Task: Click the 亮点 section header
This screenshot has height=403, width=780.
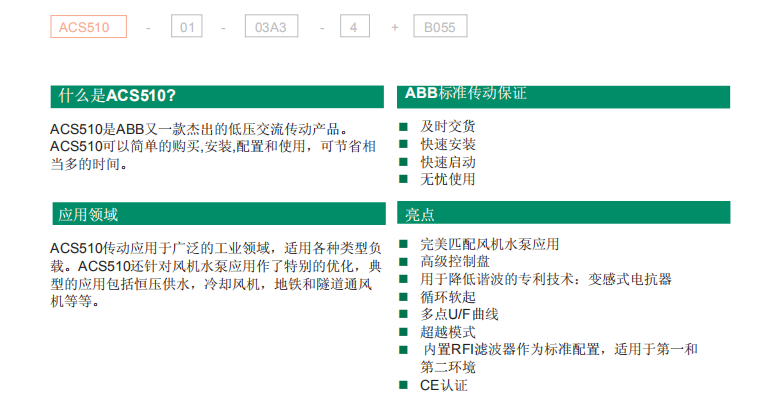Action: 564,213
